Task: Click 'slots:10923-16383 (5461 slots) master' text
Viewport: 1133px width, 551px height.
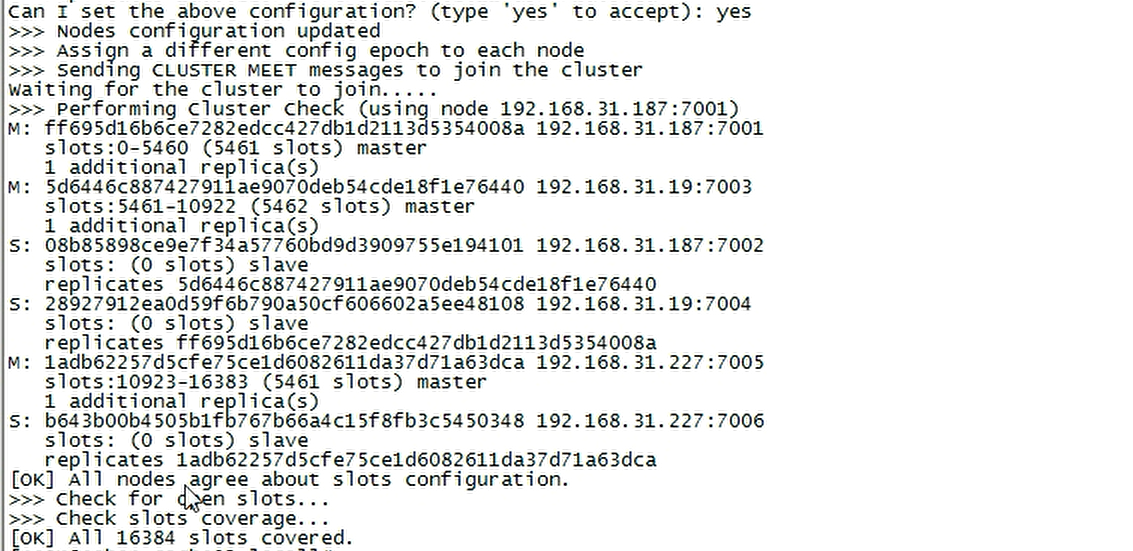Action: [x=265, y=382]
